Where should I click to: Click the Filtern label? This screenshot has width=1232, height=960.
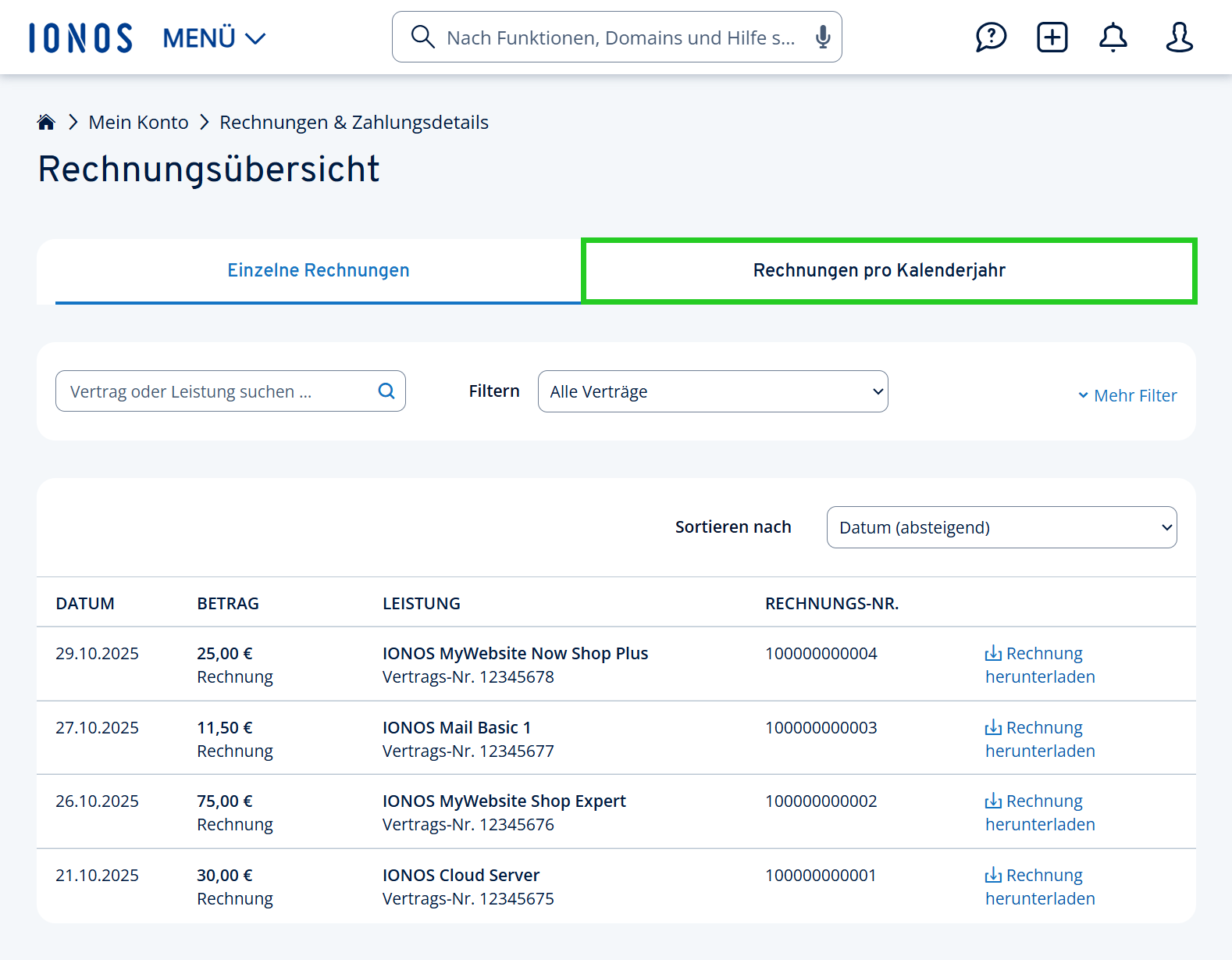pos(494,391)
